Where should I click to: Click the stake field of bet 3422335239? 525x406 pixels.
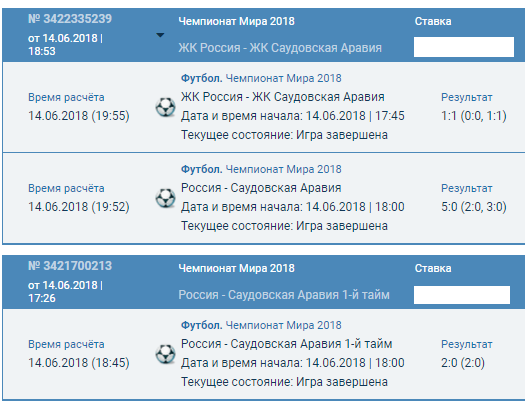(x=464, y=47)
